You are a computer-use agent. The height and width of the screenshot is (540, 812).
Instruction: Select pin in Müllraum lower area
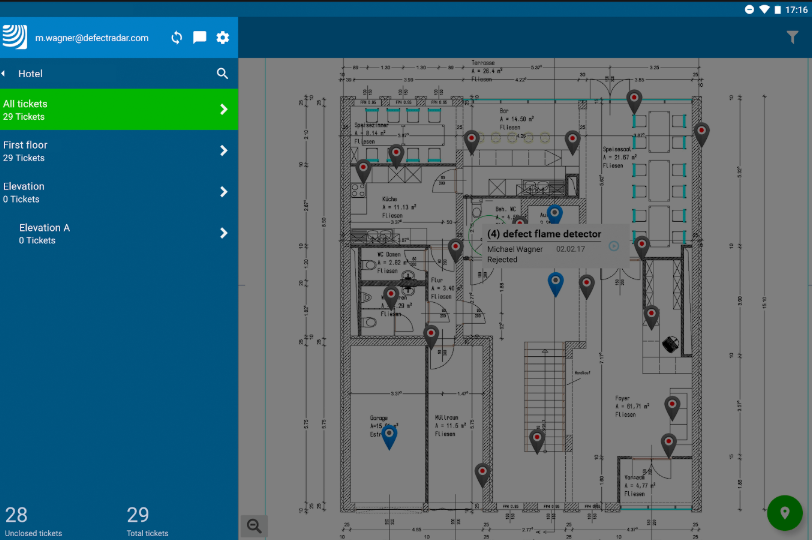[x=483, y=476]
